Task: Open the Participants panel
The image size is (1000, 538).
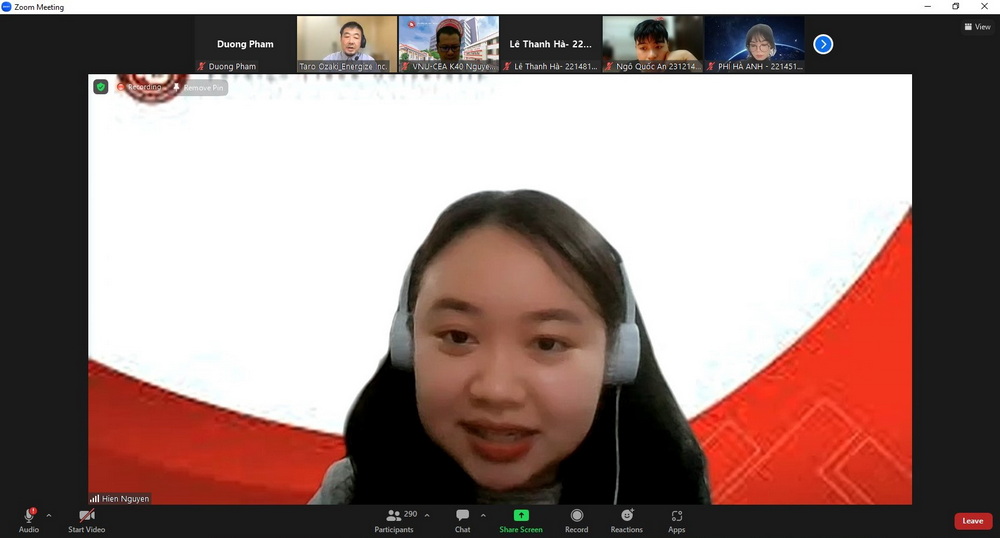Action: point(395,516)
